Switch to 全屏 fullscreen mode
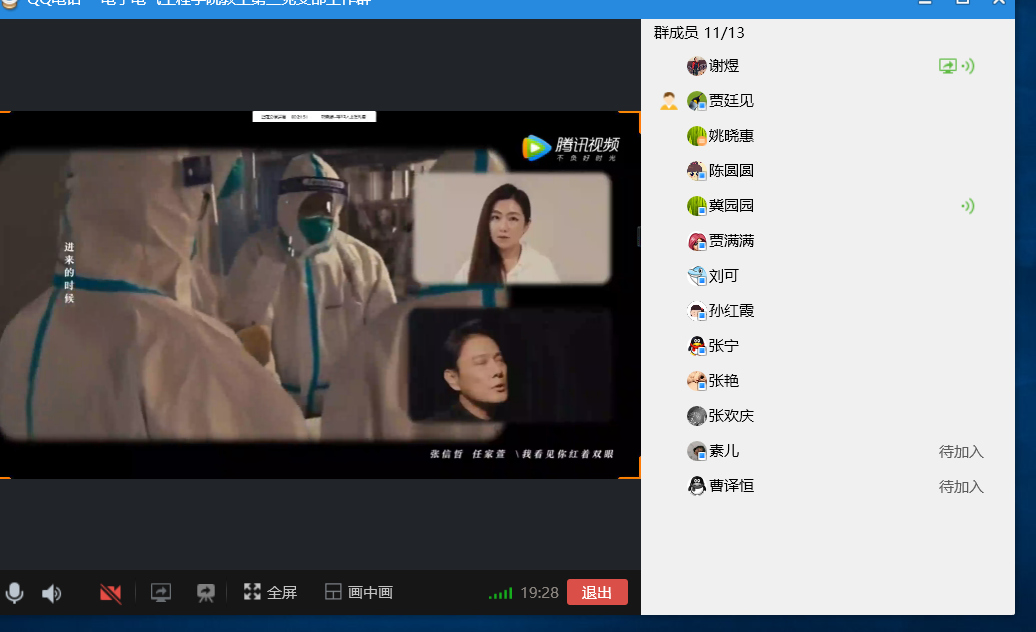This screenshot has width=1036, height=632. [x=270, y=592]
